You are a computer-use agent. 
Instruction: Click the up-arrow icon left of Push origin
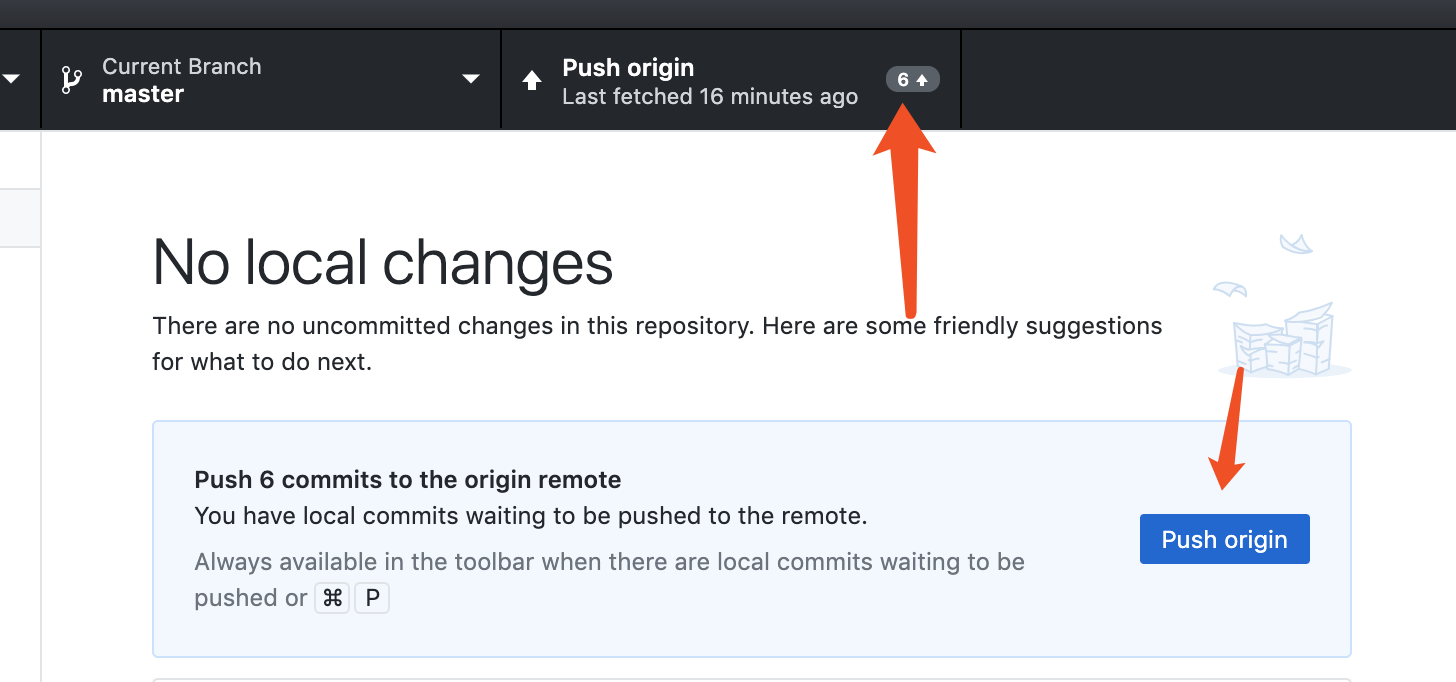point(532,80)
